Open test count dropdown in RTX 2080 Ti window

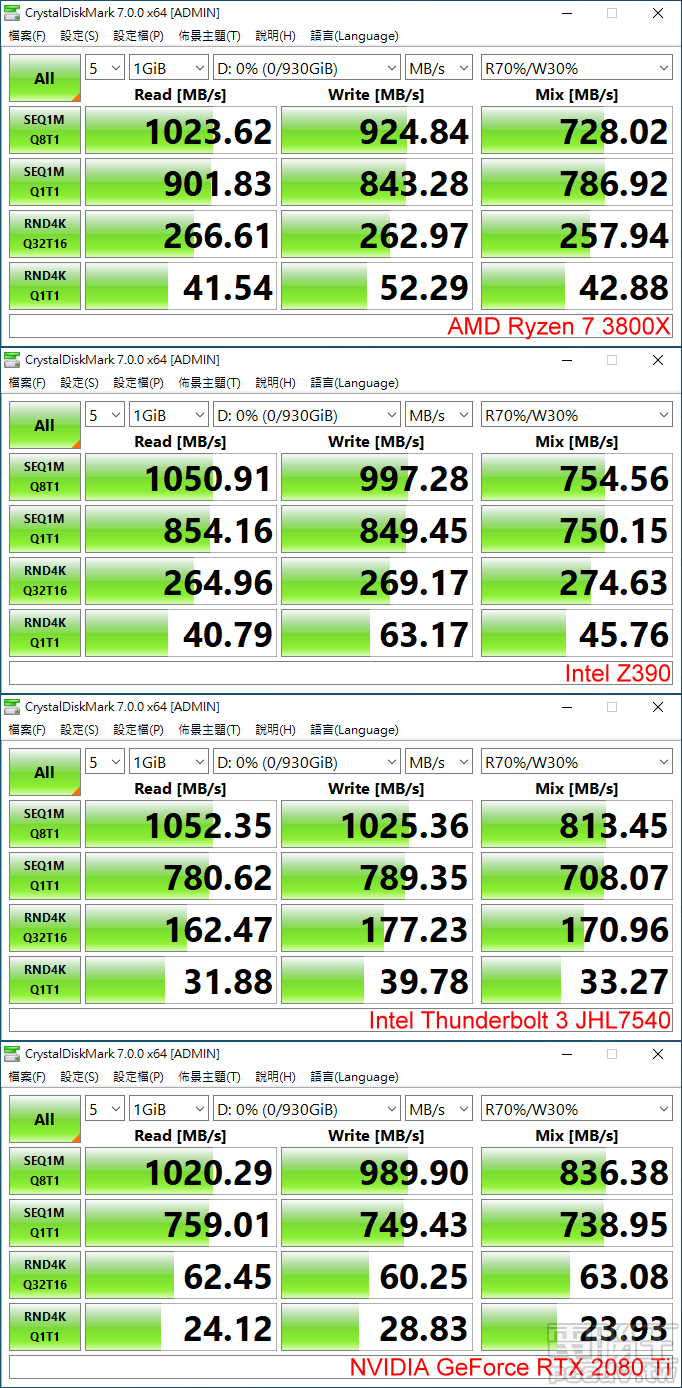pos(105,1109)
